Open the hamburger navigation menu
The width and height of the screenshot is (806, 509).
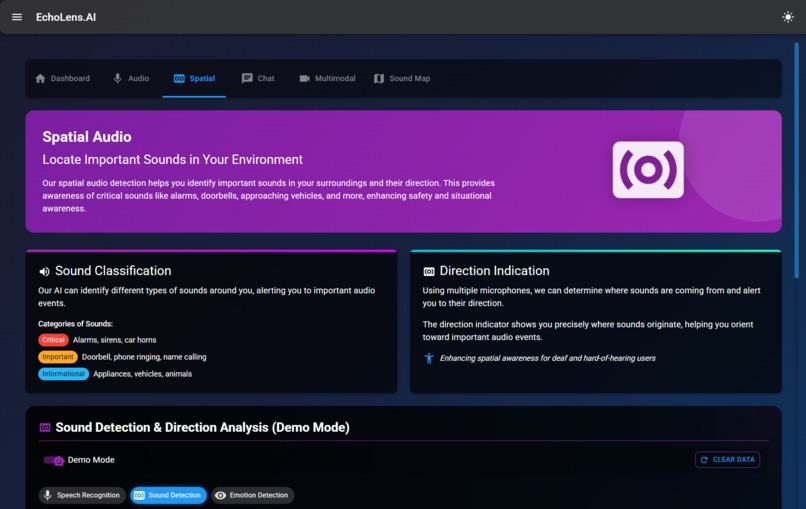tap(17, 17)
